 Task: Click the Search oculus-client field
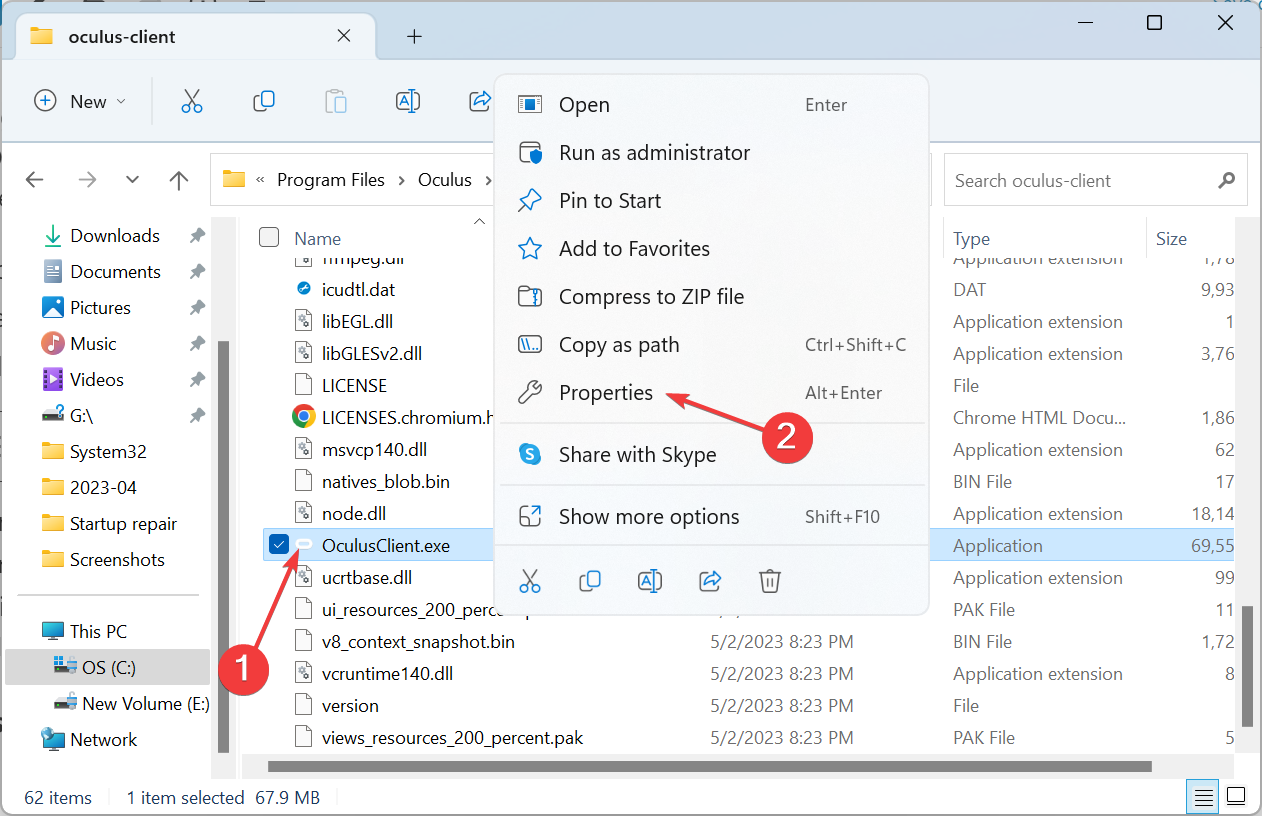click(1096, 180)
